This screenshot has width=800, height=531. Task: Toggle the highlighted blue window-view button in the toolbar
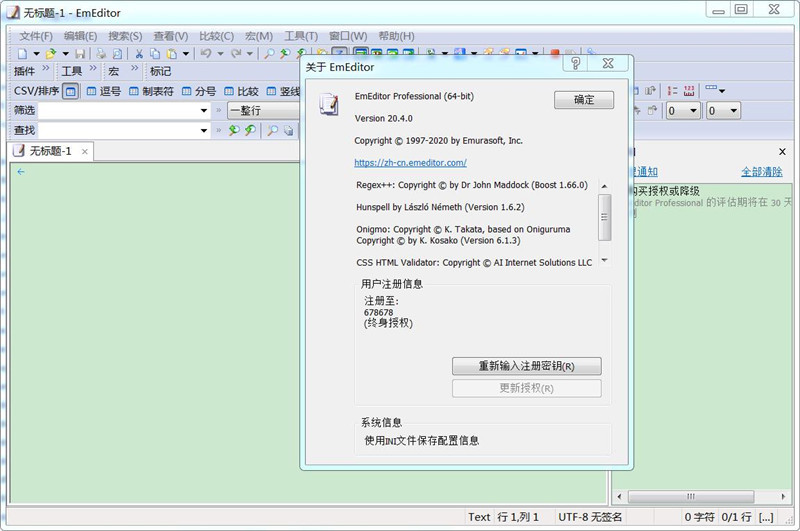tap(361, 52)
